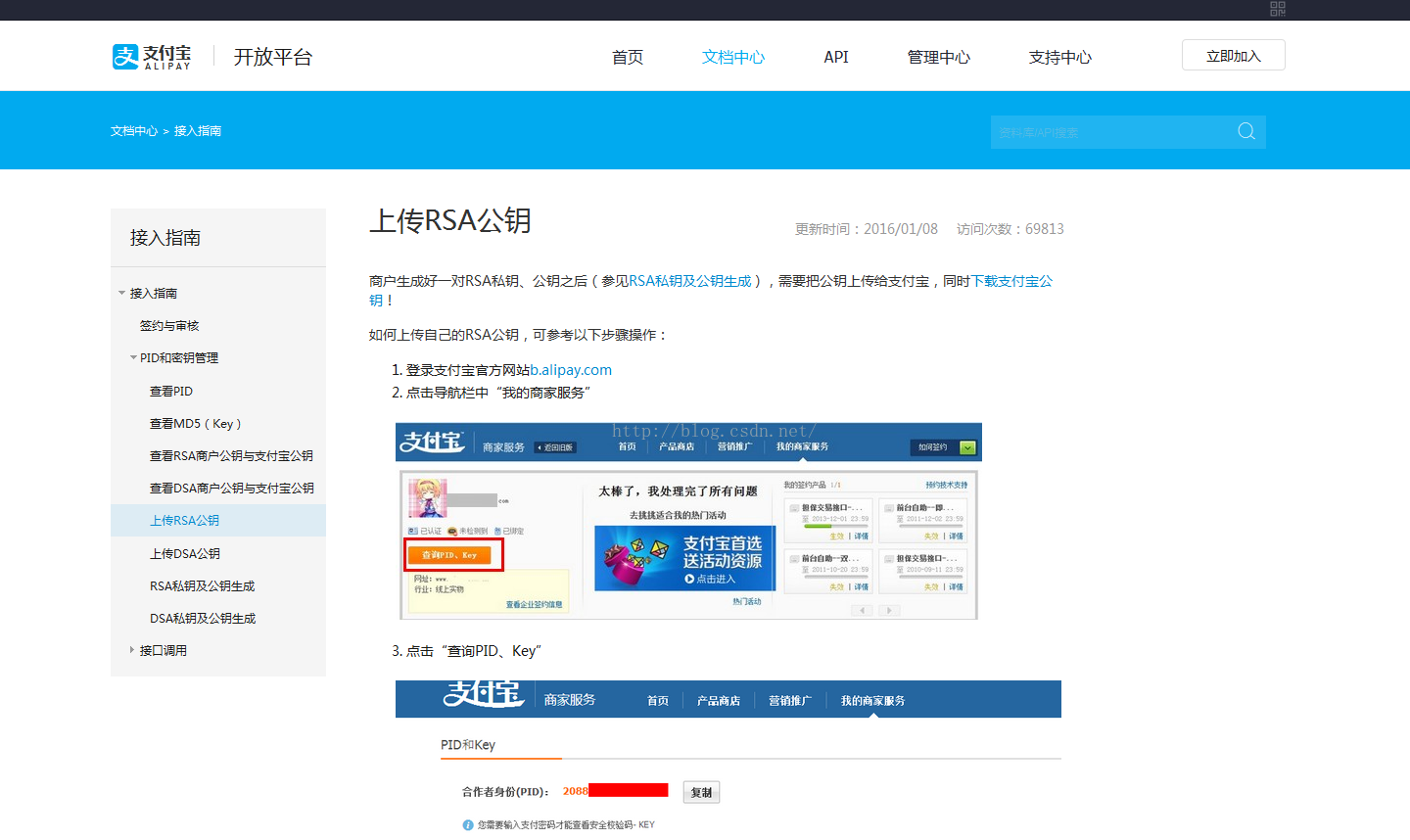Click the PID和Key screenshot image
Image resolution: width=1410 pixels, height=840 pixels.
click(x=728, y=760)
